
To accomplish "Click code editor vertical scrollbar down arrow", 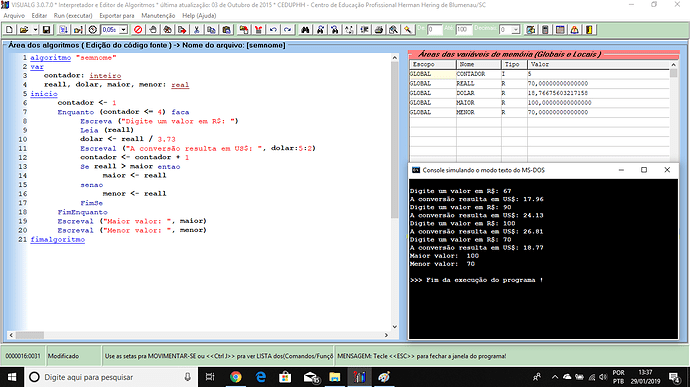I will coord(394,327).
